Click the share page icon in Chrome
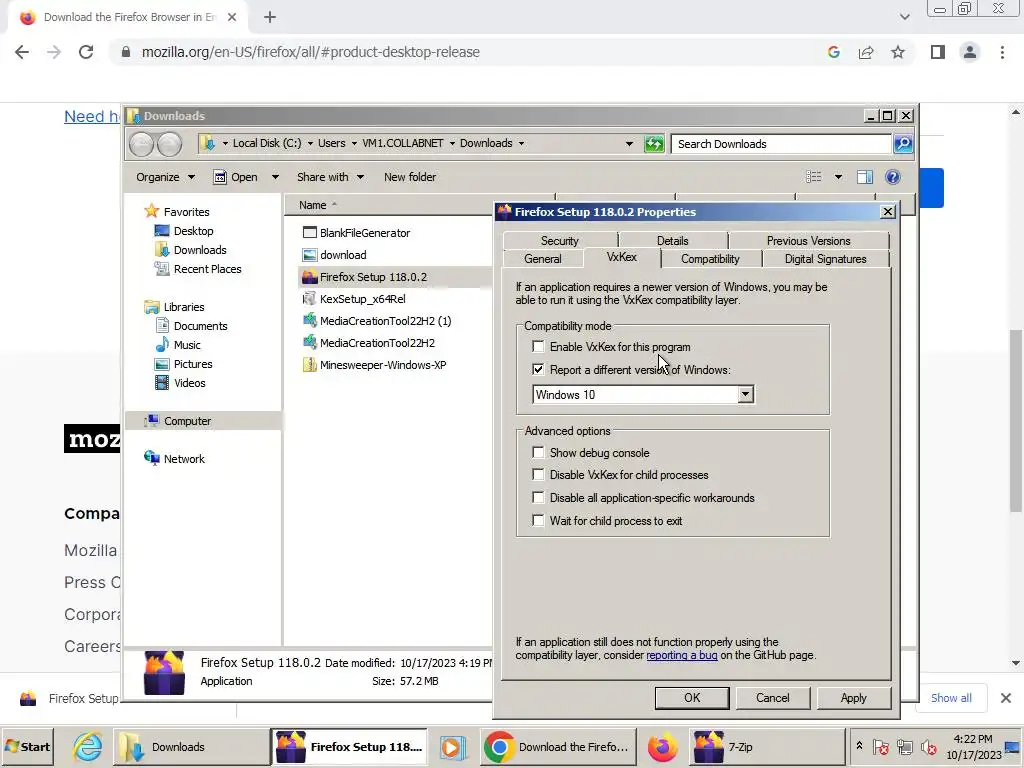 point(866,52)
